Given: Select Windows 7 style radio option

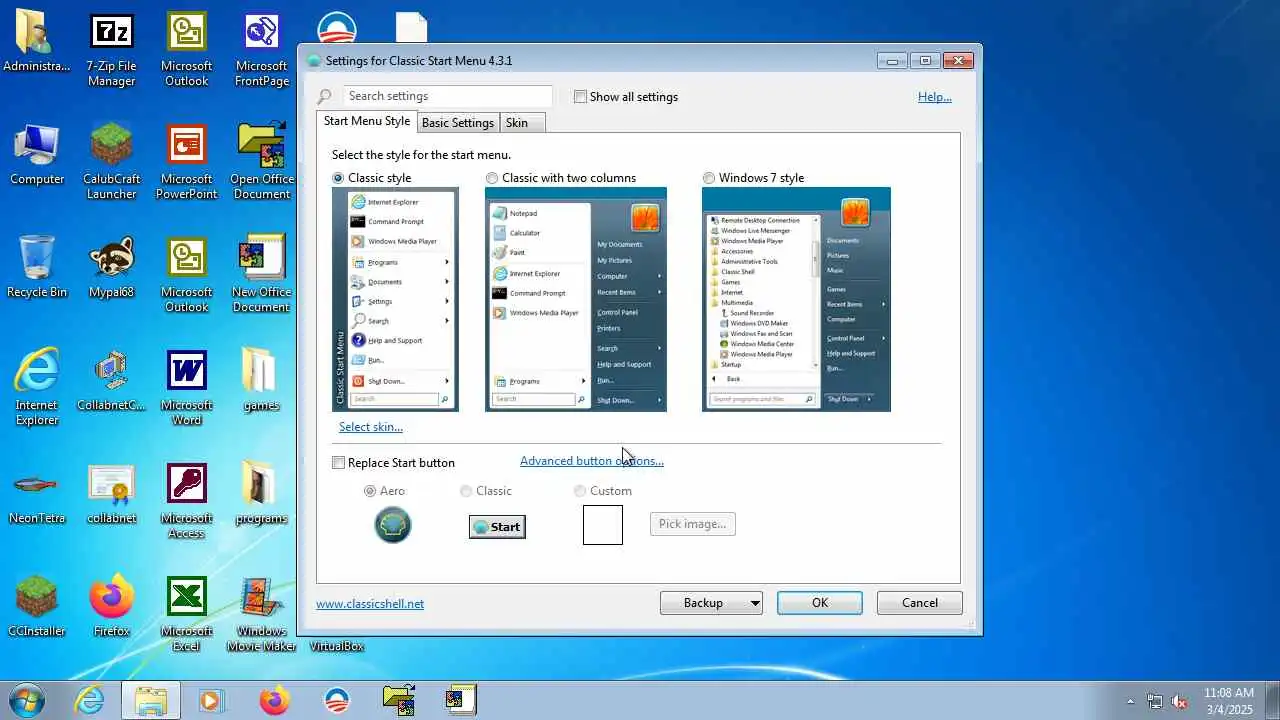Looking at the screenshot, I should (709, 178).
